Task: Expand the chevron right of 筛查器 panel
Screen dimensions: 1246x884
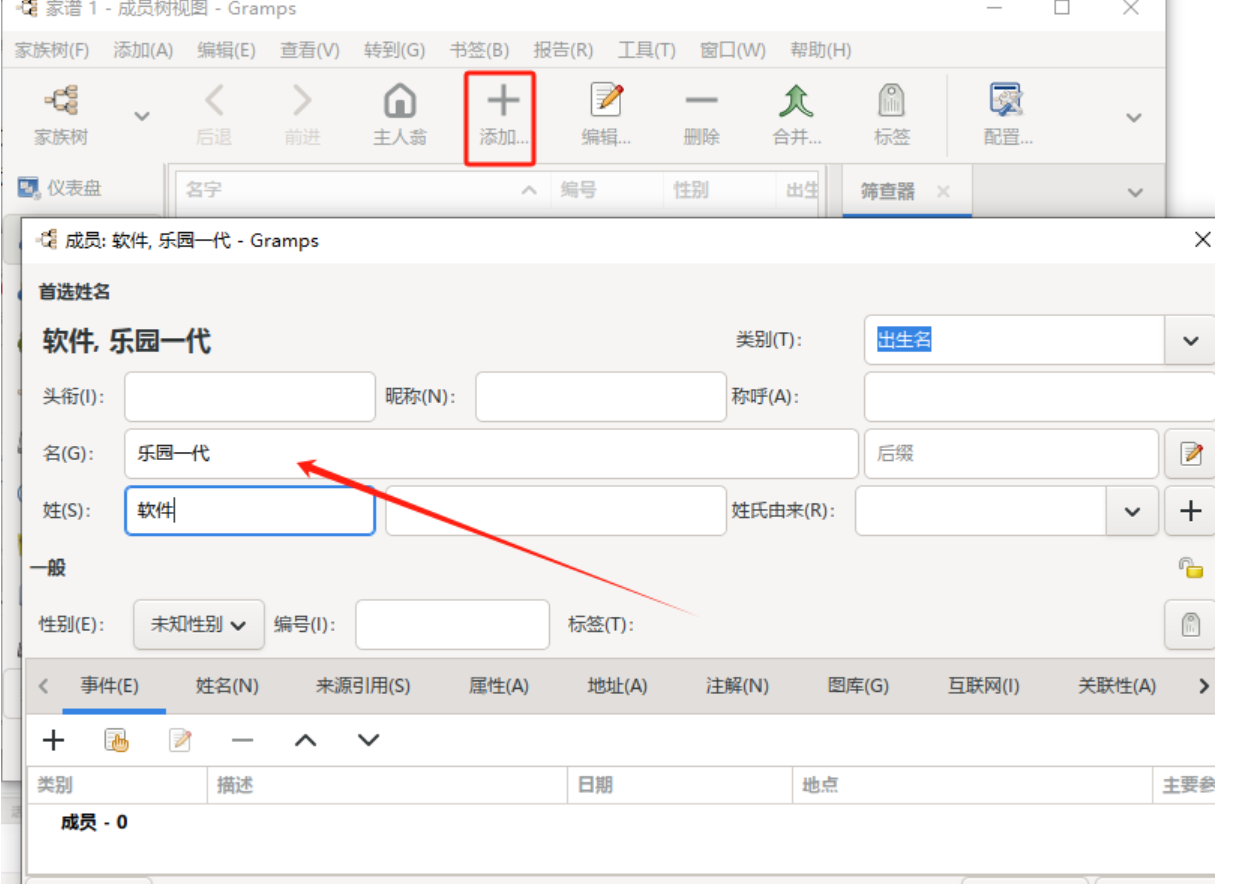Action: [1135, 192]
